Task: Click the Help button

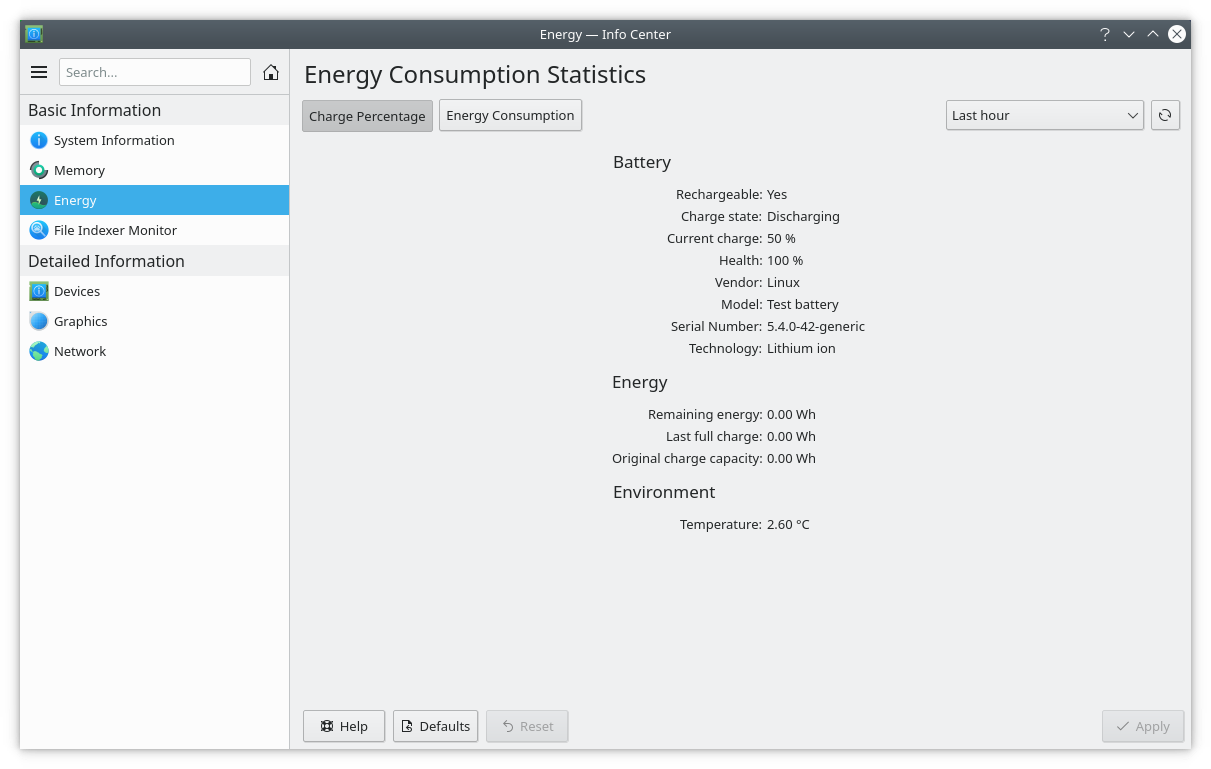Action: point(344,726)
